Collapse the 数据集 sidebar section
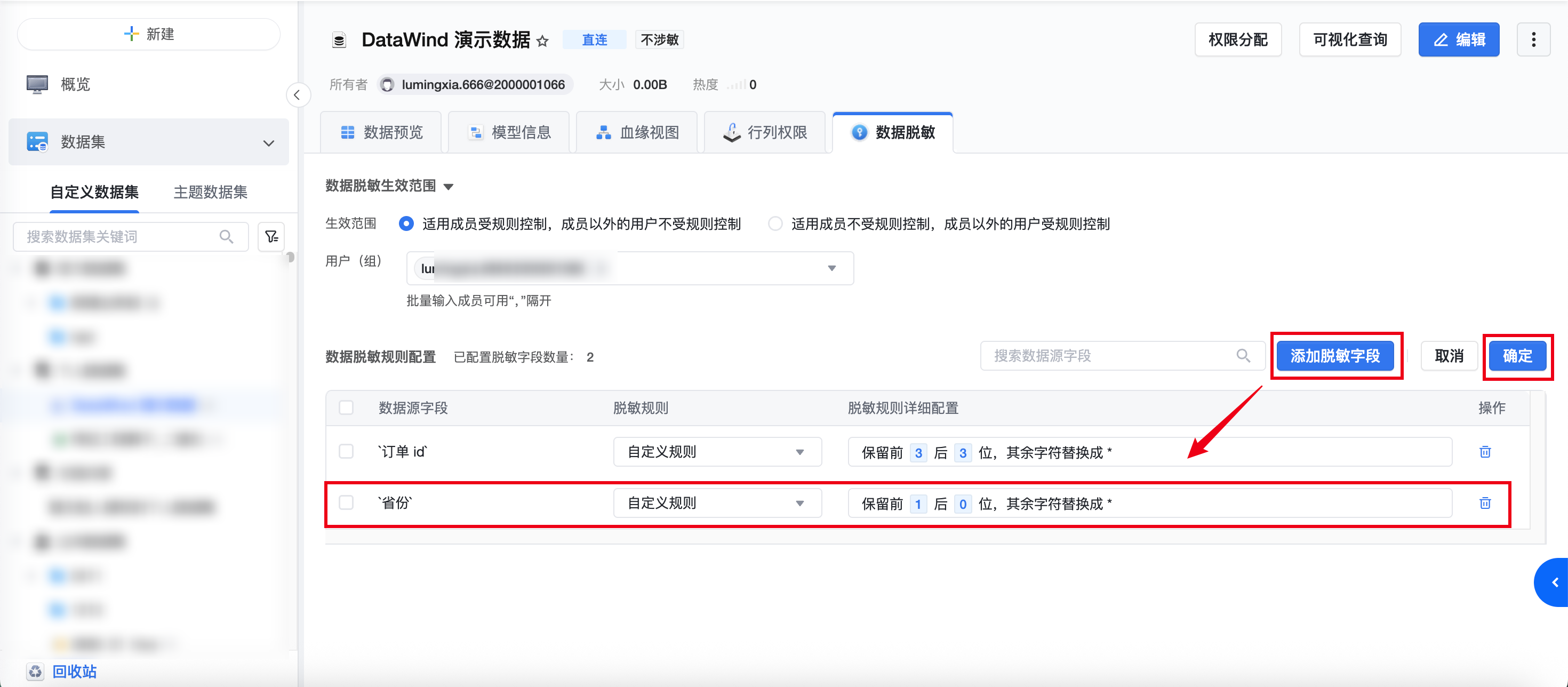1568x687 pixels. pyautogui.click(x=268, y=142)
